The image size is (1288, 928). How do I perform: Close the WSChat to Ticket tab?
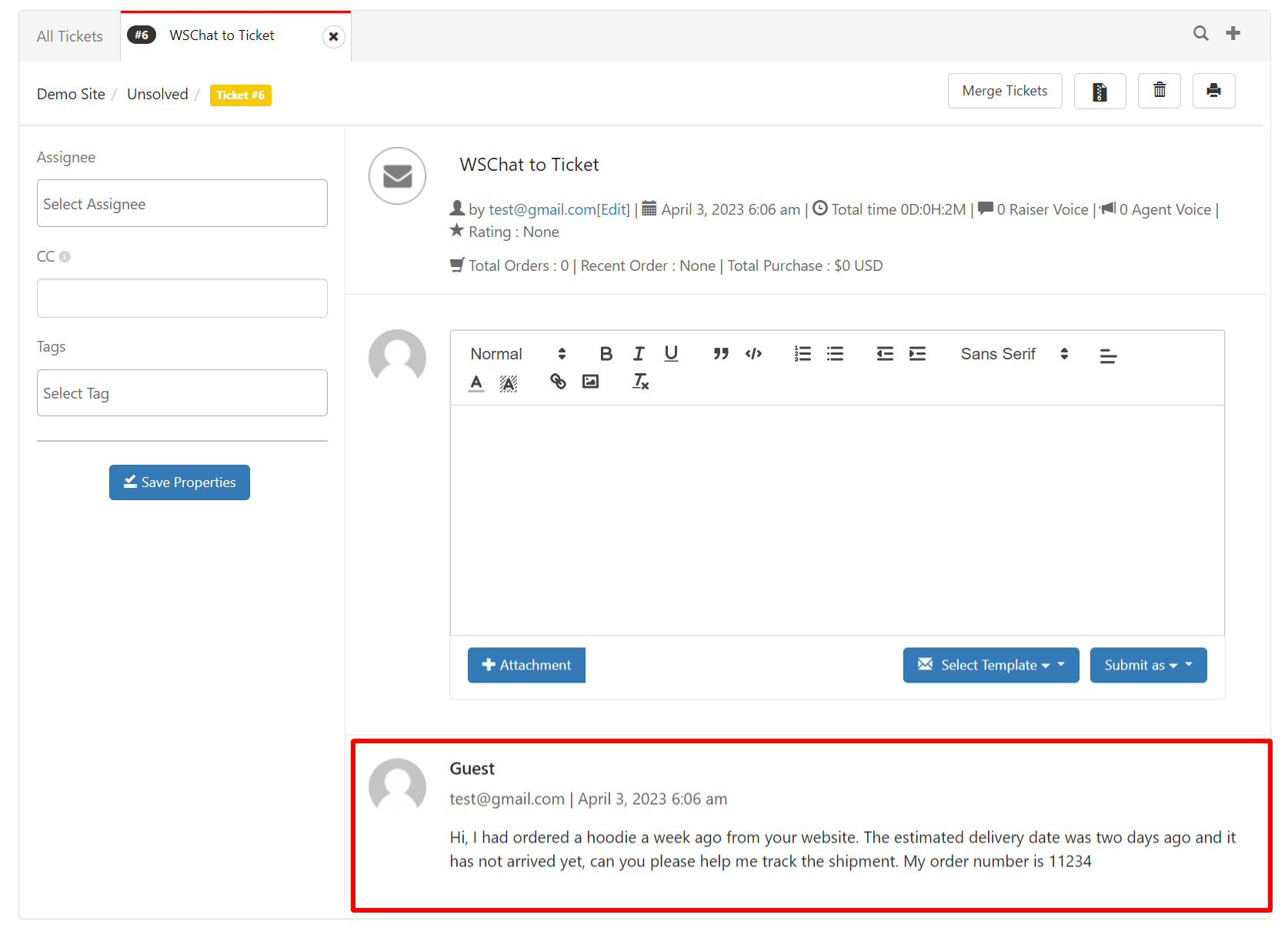(x=333, y=36)
